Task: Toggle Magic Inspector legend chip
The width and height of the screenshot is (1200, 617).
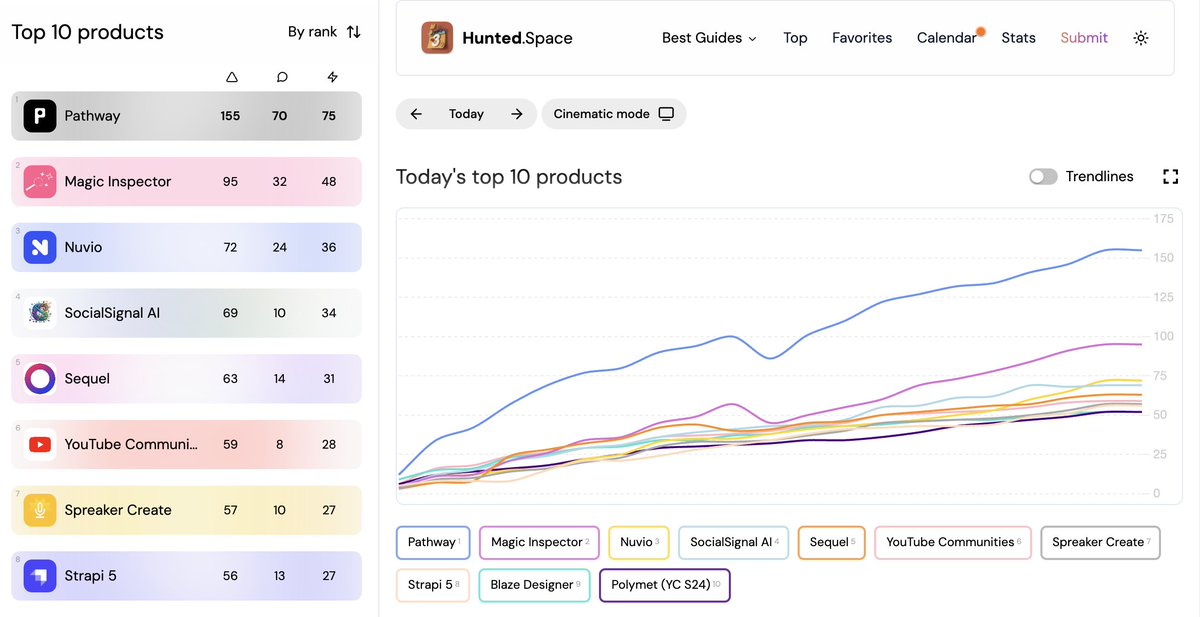Action: [539, 542]
